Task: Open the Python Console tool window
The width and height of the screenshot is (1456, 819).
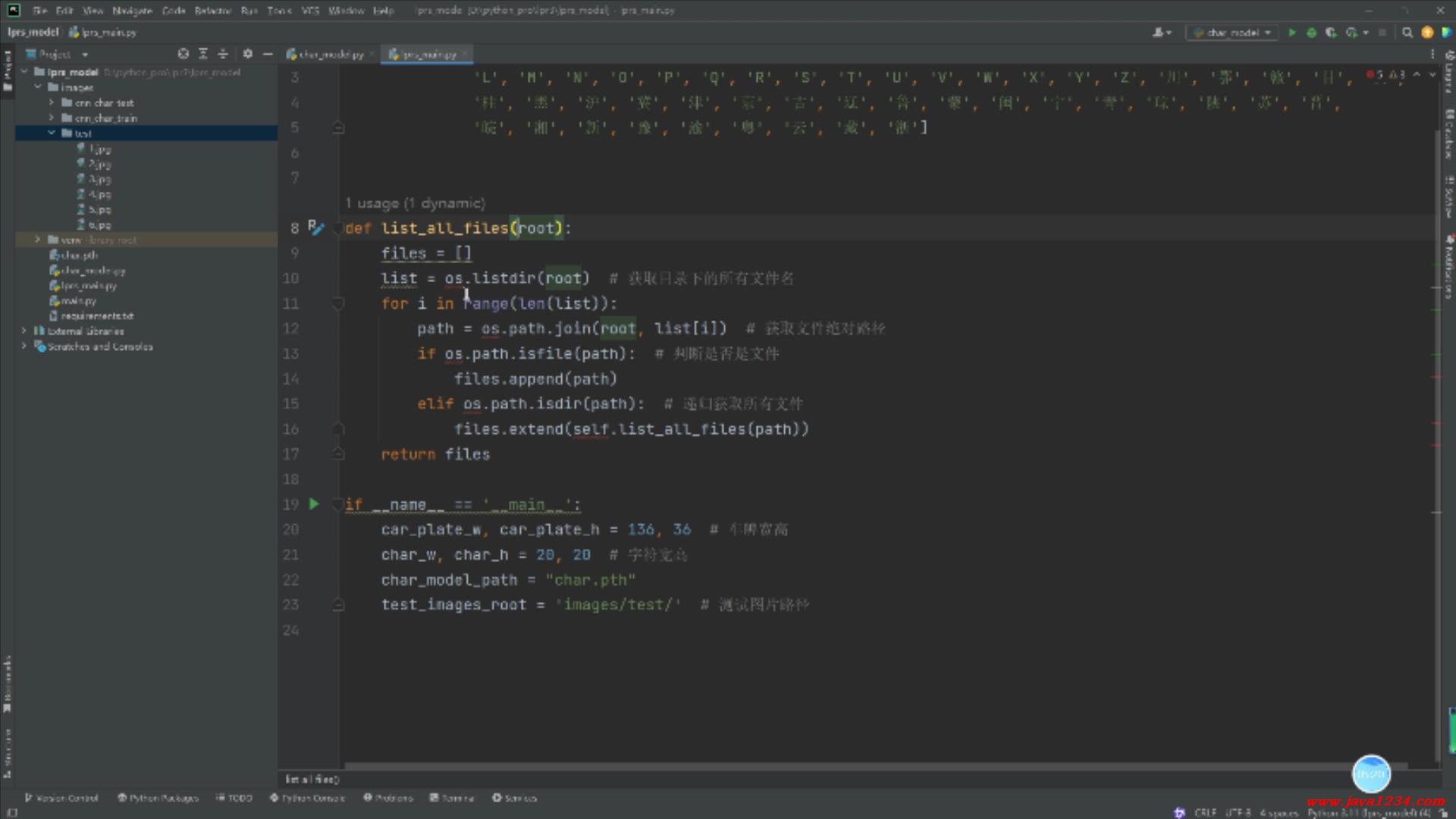Action: (x=307, y=798)
